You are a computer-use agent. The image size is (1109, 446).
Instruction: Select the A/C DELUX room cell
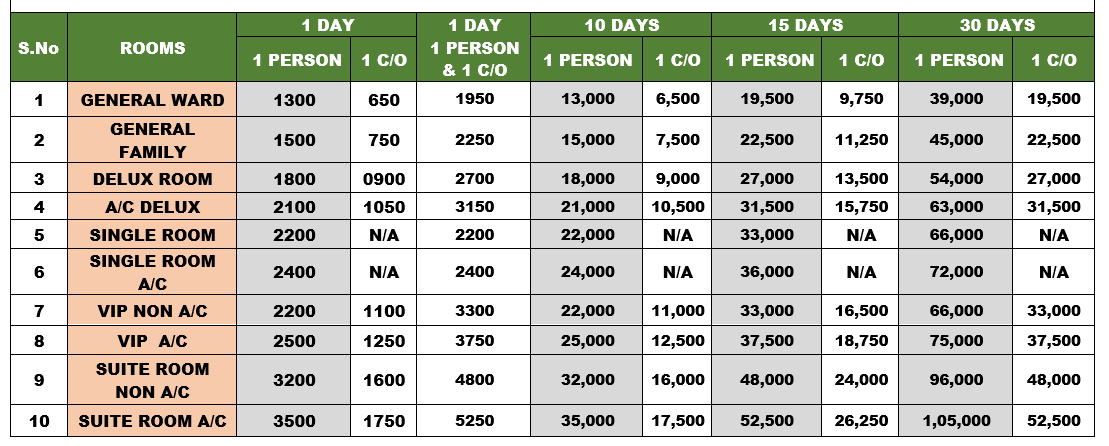tap(153, 207)
